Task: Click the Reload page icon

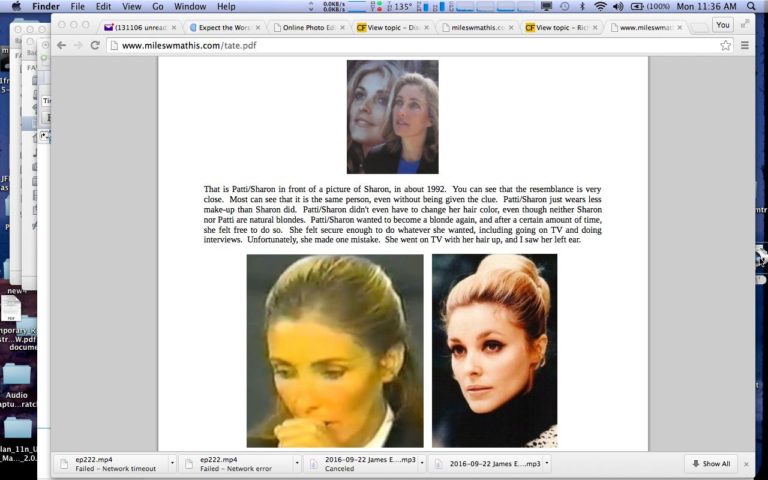Action: [95, 45]
